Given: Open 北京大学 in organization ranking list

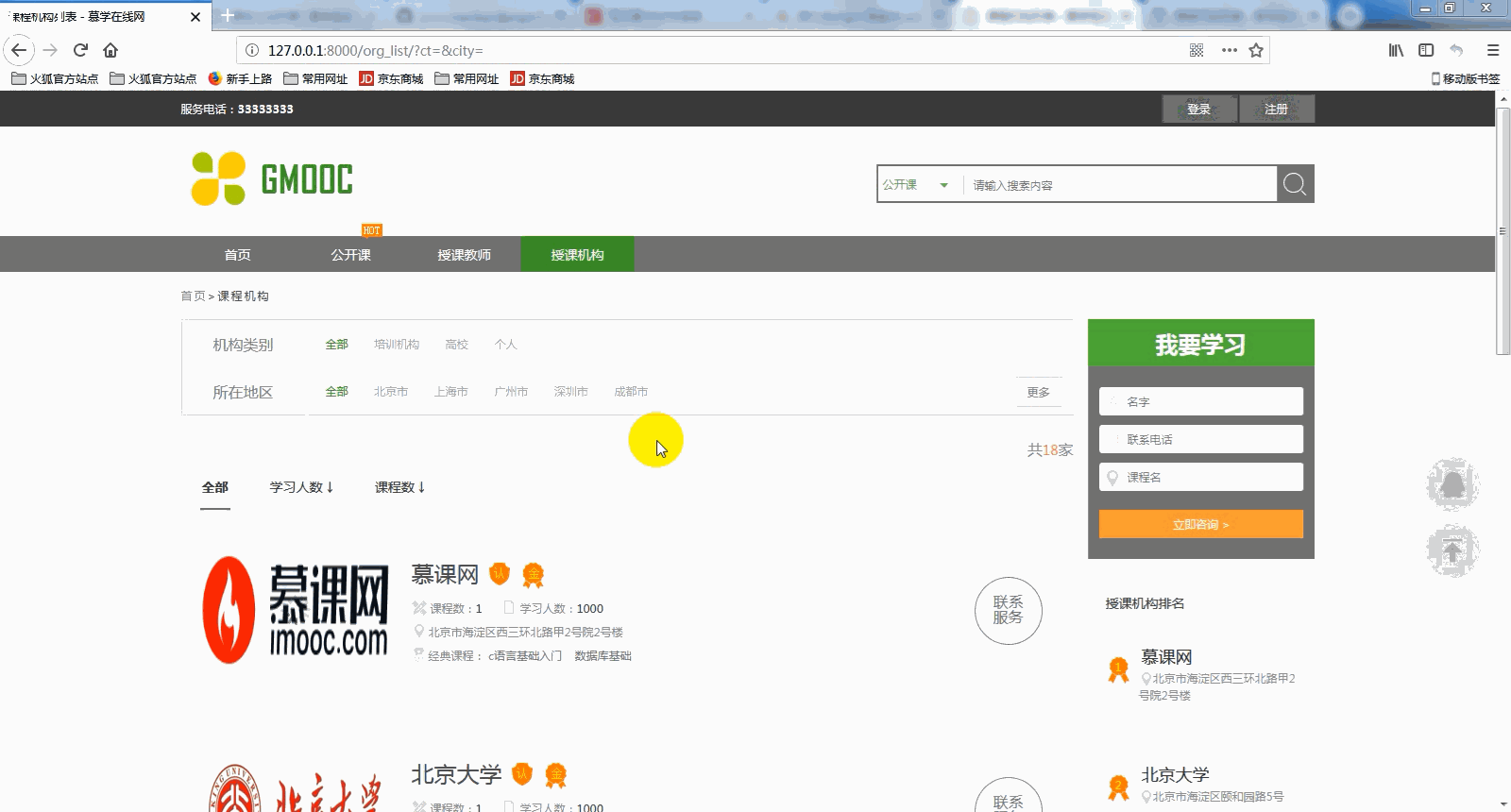Looking at the screenshot, I should tap(1175, 775).
